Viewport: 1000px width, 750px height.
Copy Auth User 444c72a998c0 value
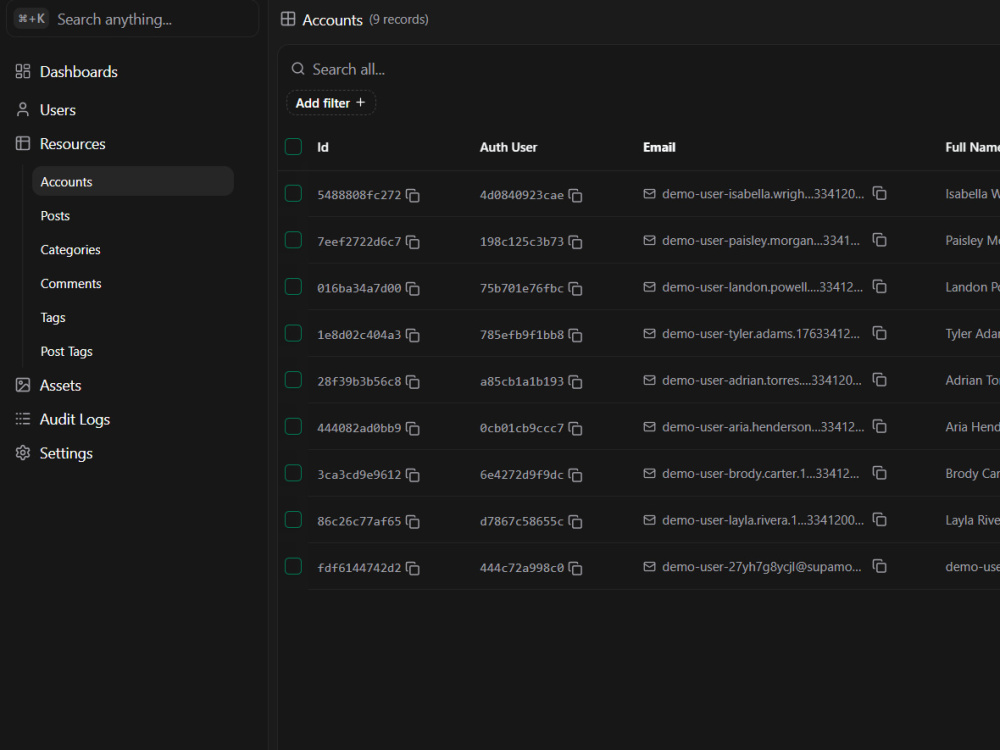[x=575, y=568]
